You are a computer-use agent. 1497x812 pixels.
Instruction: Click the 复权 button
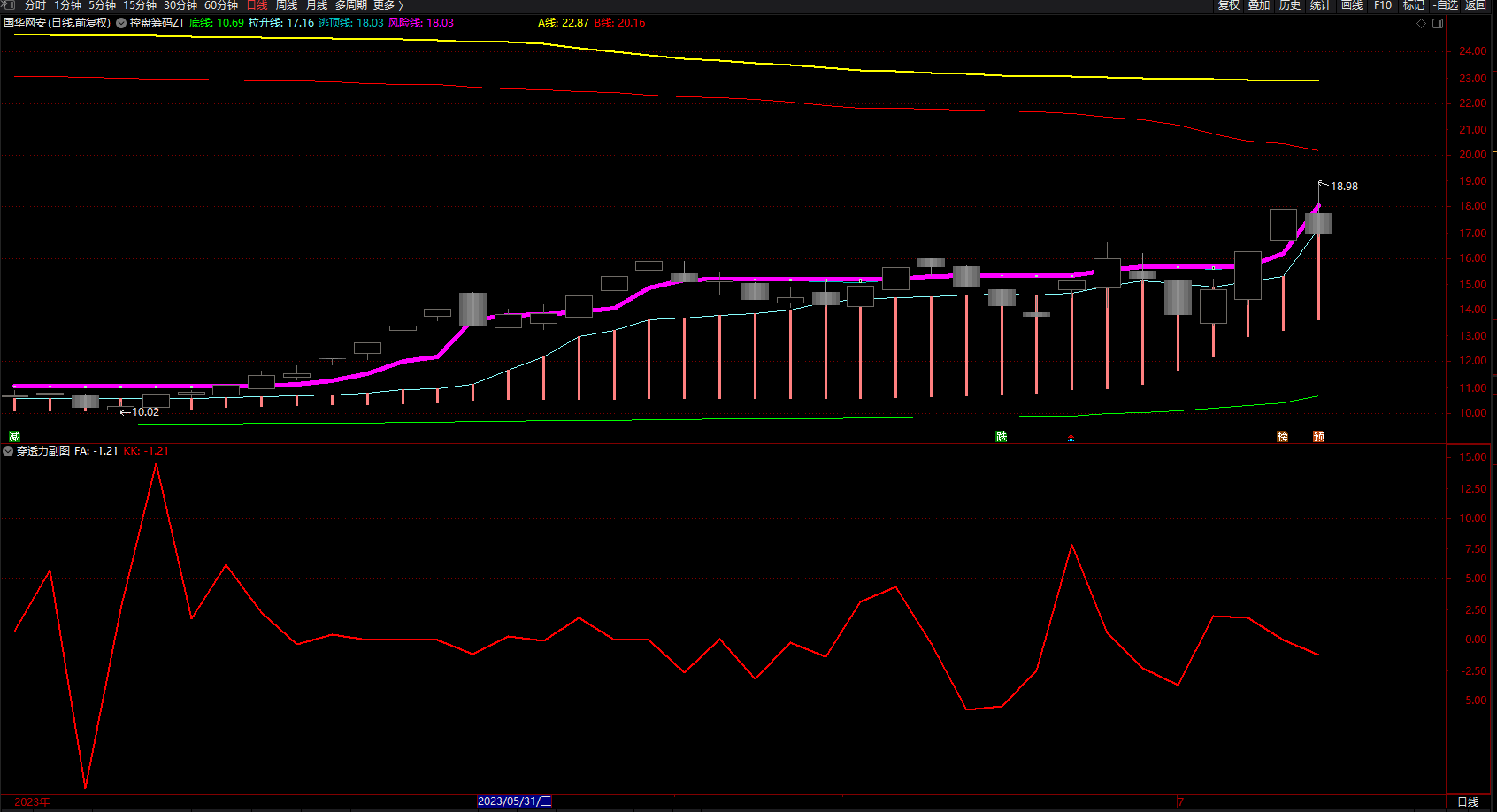click(1229, 5)
